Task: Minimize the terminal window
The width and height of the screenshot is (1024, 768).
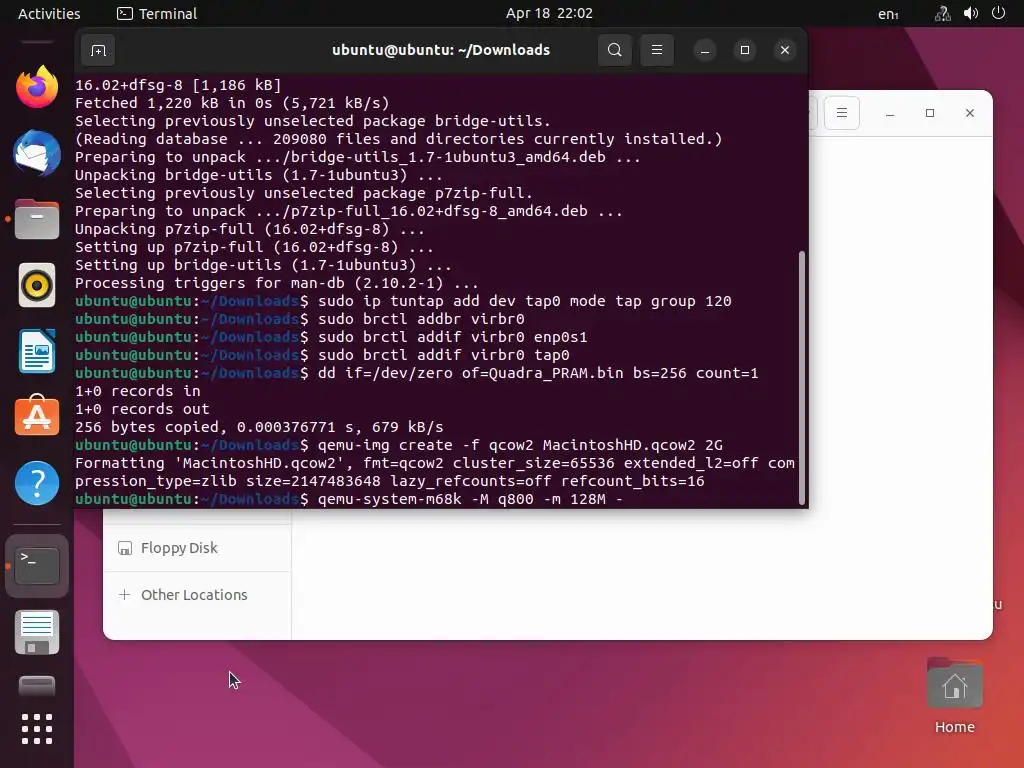Action: [x=705, y=50]
